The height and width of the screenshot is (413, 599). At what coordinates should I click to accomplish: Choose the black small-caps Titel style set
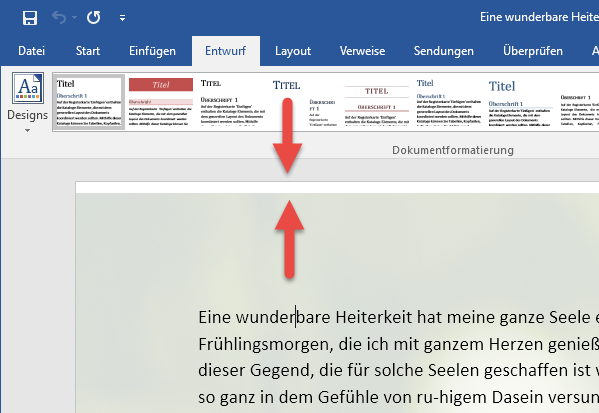coord(233,102)
